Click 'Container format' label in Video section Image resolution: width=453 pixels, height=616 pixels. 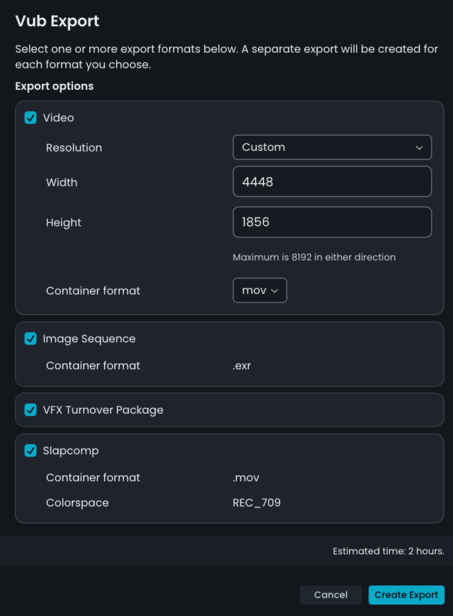tap(93, 291)
